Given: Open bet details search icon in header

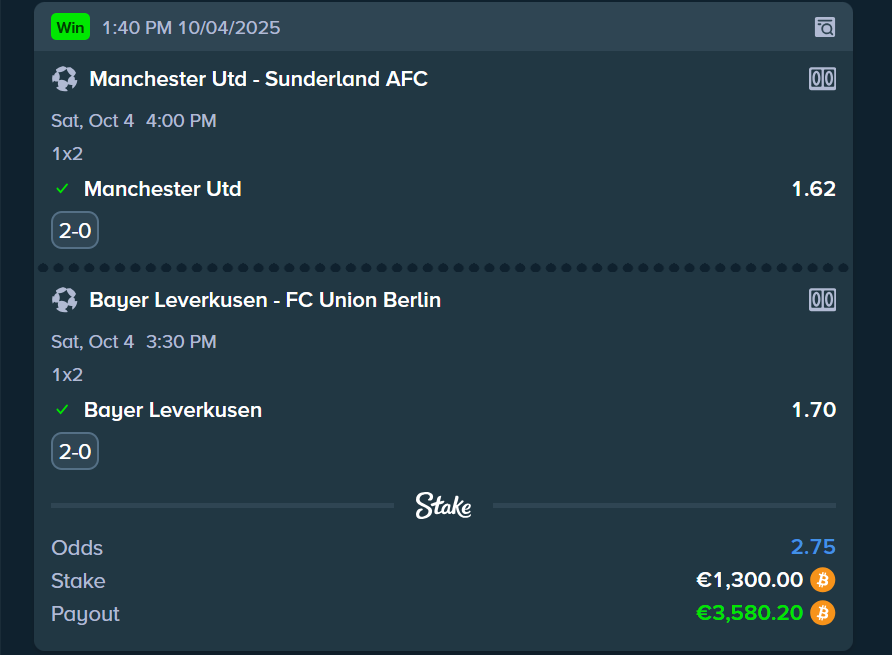Looking at the screenshot, I should [x=824, y=27].
